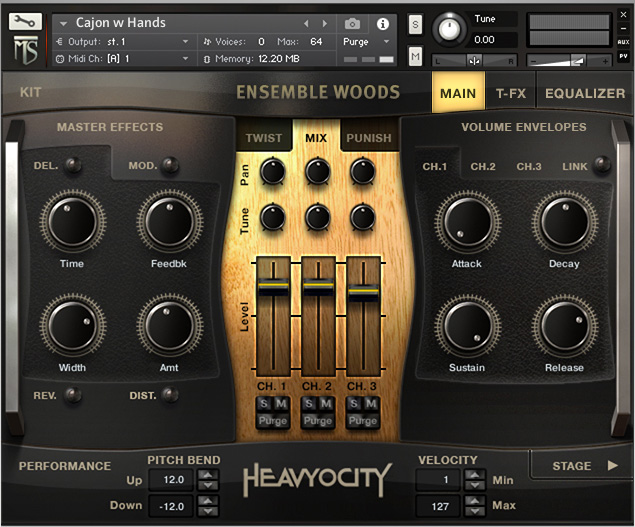Click the CH. 2 Pan knob
The height and width of the screenshot is (527, 635).
pos(318,171)
